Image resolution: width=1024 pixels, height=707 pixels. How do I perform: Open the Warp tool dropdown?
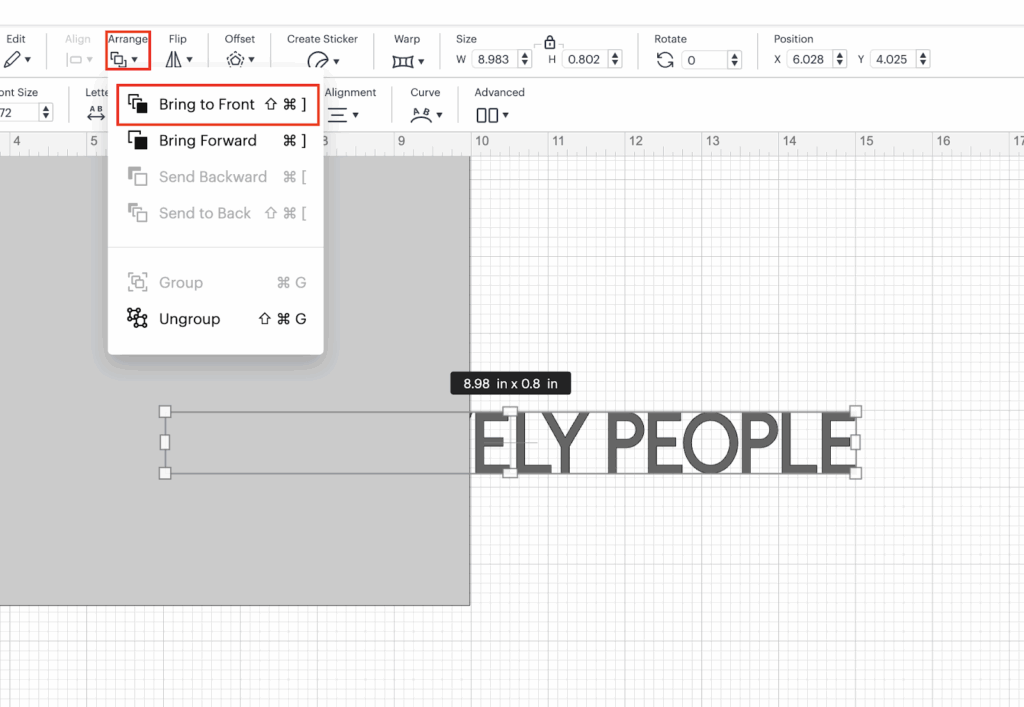[407, 61]
